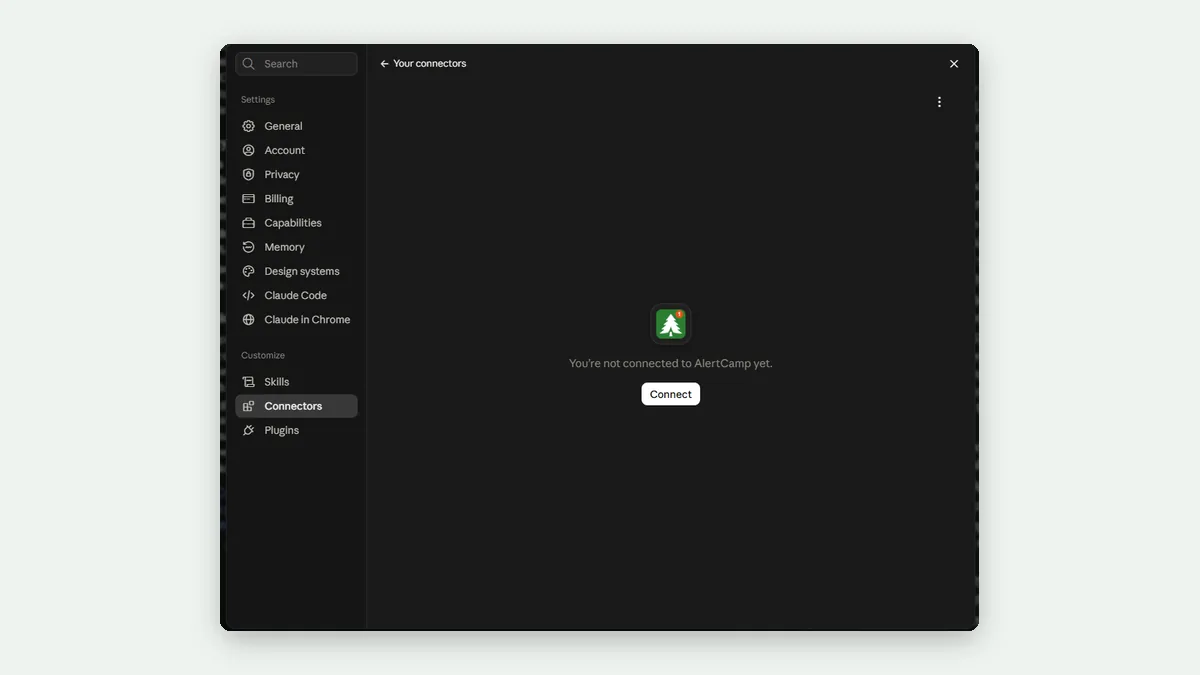Viewport: 1200px width, 675px height.
Task: Go to Claude Code settings
Action: coord(296,295)
